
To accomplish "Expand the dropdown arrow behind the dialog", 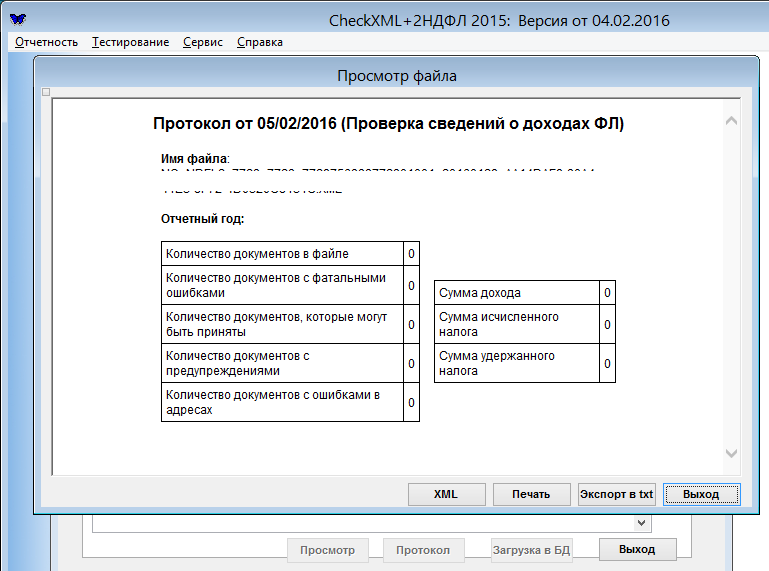I will point(641,523).
